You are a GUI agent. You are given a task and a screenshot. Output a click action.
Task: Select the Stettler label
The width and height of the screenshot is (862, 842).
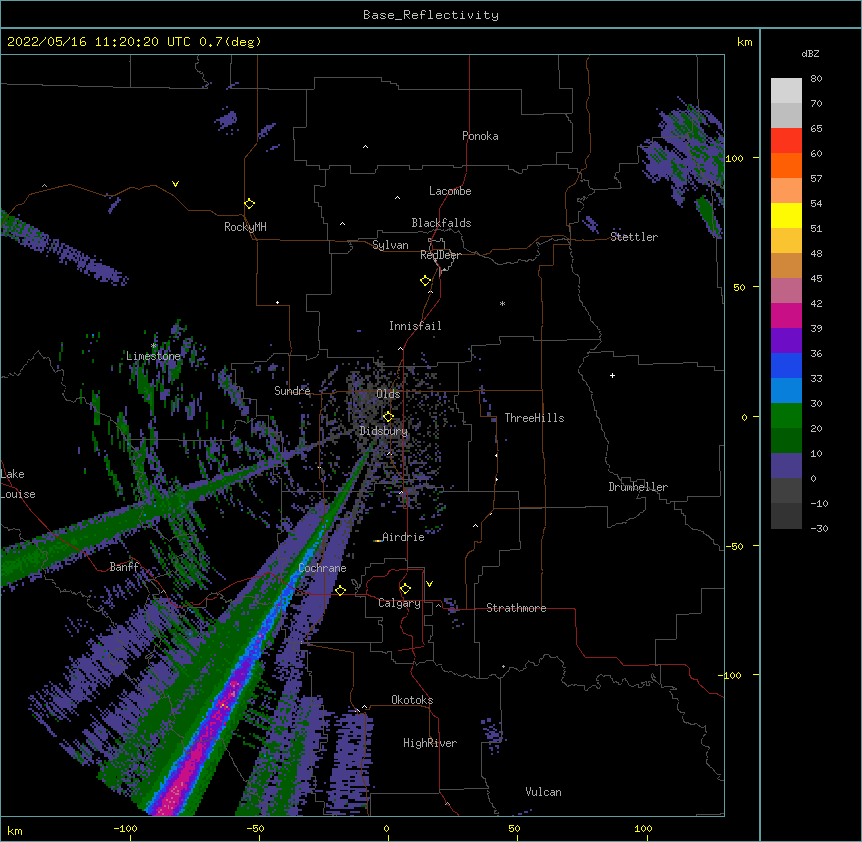pyautogui.click(x=634, y=237)
